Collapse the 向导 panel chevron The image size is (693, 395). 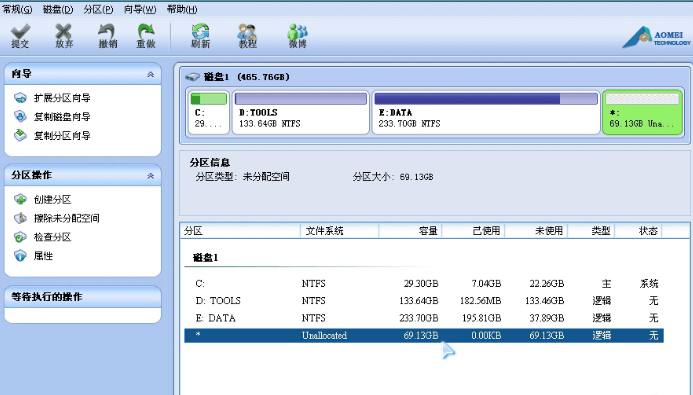[x=151, y=74]
